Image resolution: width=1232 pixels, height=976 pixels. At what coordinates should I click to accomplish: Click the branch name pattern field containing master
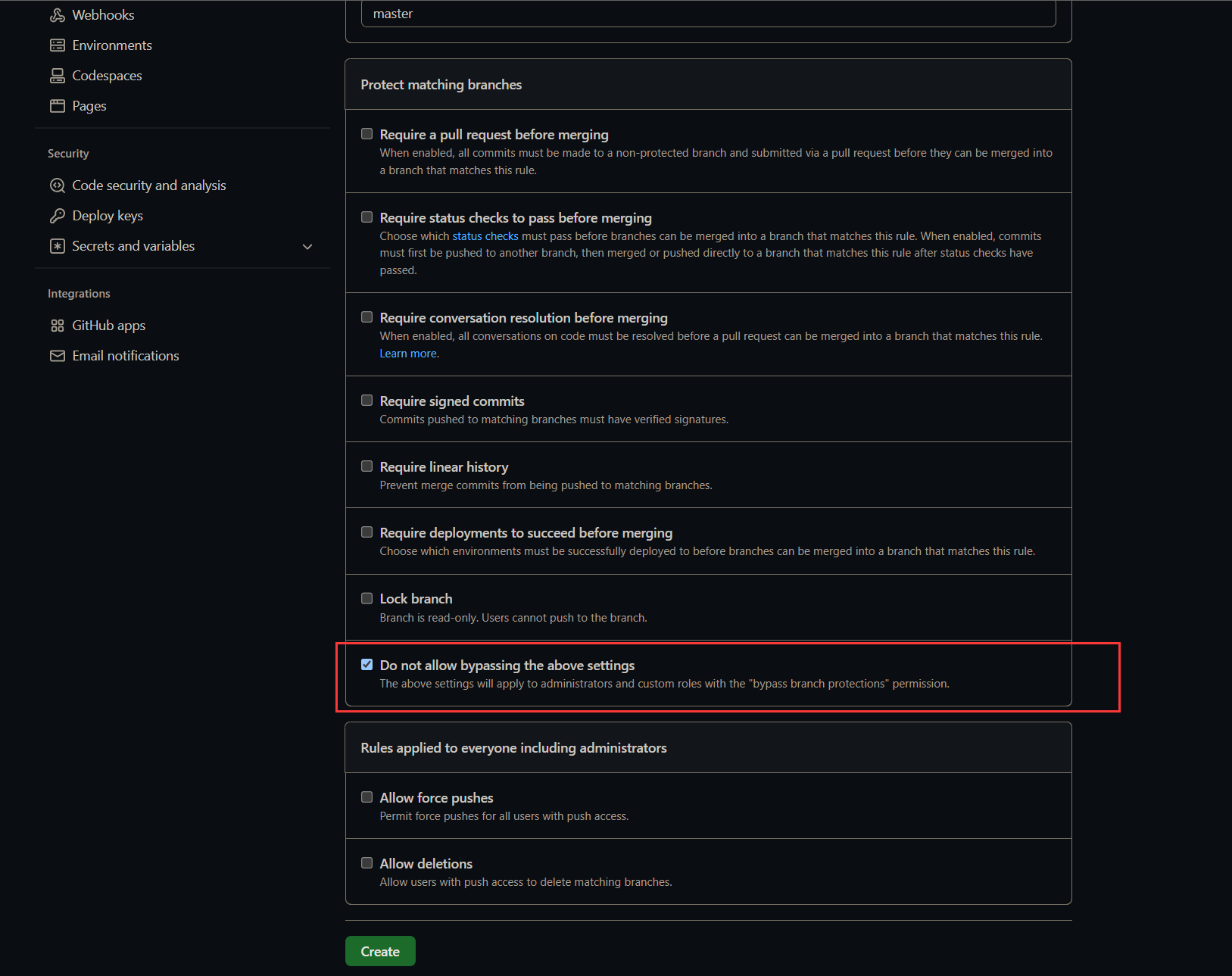point(708,14)
